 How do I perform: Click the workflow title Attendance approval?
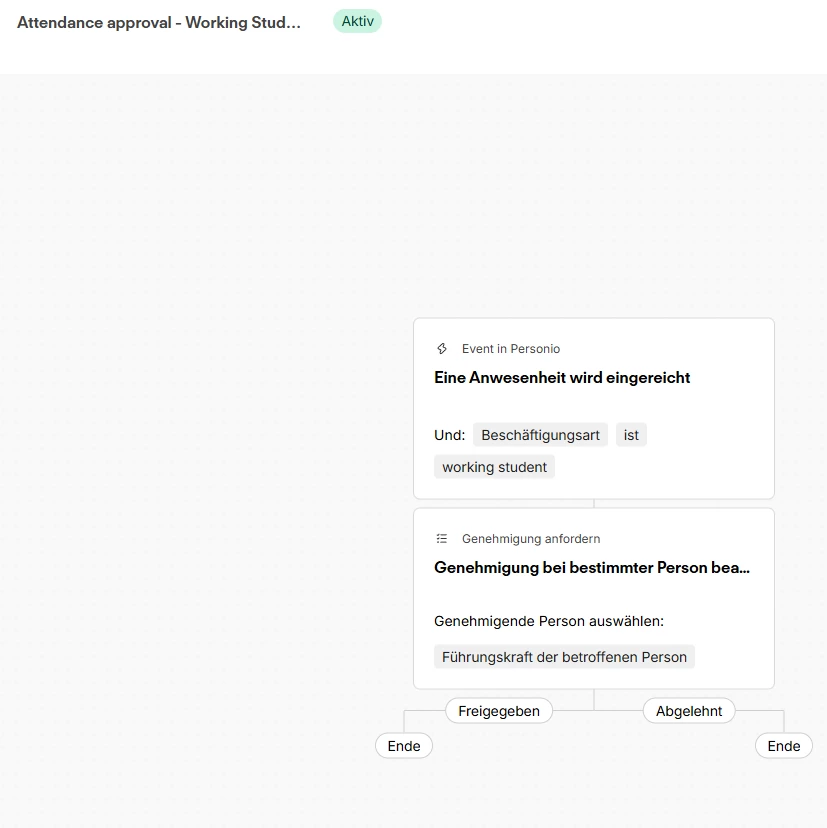(x=158, y=22)
